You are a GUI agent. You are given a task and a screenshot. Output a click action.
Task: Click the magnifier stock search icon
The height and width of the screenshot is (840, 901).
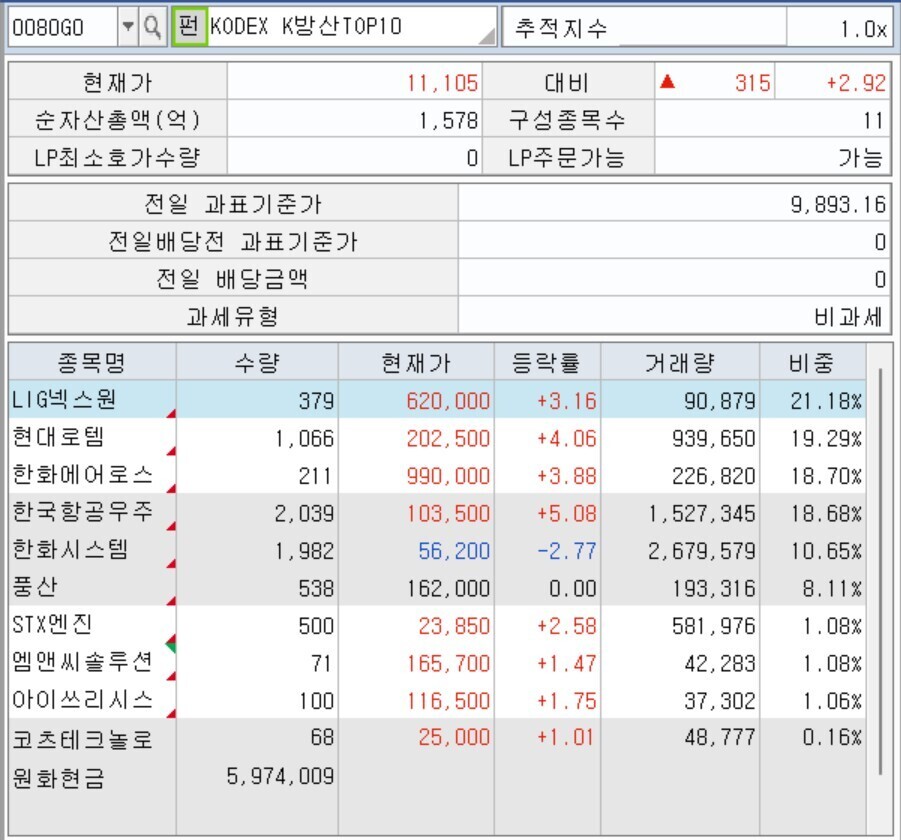[153, 26]
